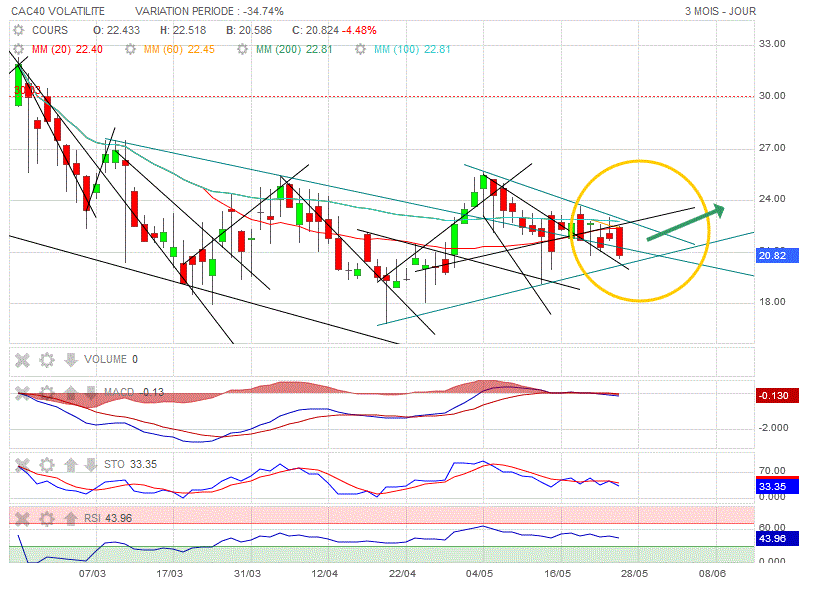Open settings gear for MM (20)

19,50
